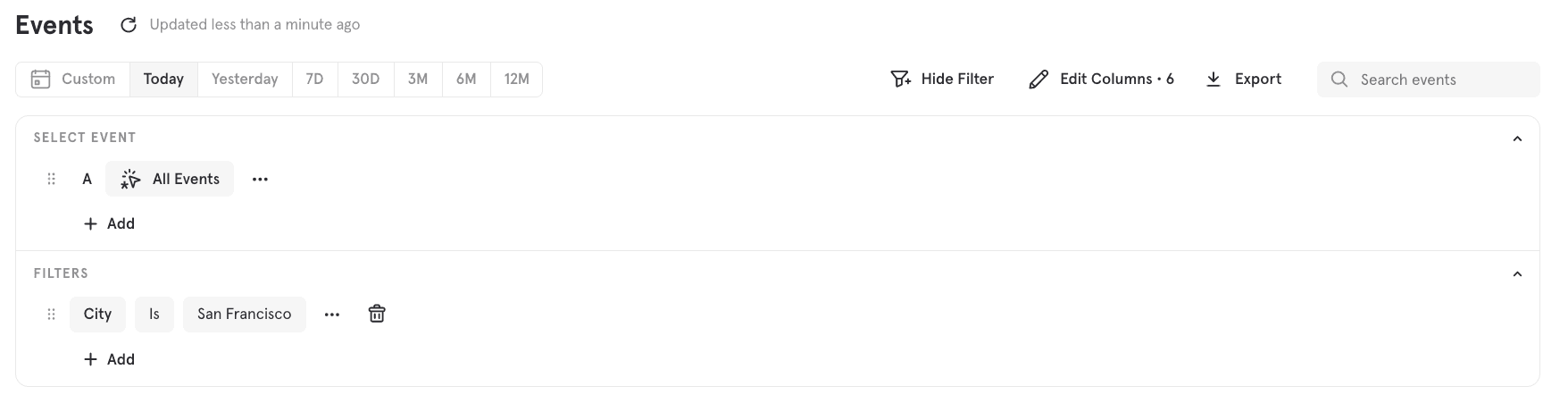The width and height of the screenshot is (1568, 403).
Task: Open the three-dot menu next to All Events
Action: [x=260, y=179]
